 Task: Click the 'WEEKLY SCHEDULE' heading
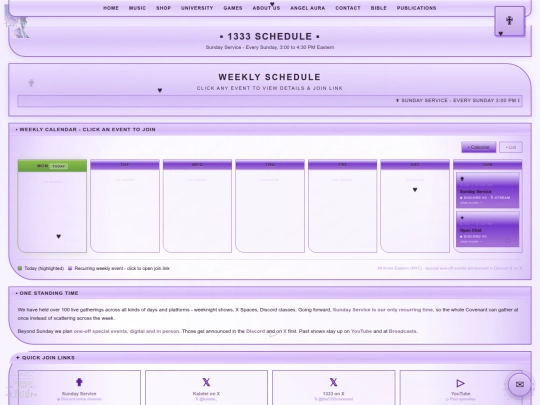(x=269, y=77)
